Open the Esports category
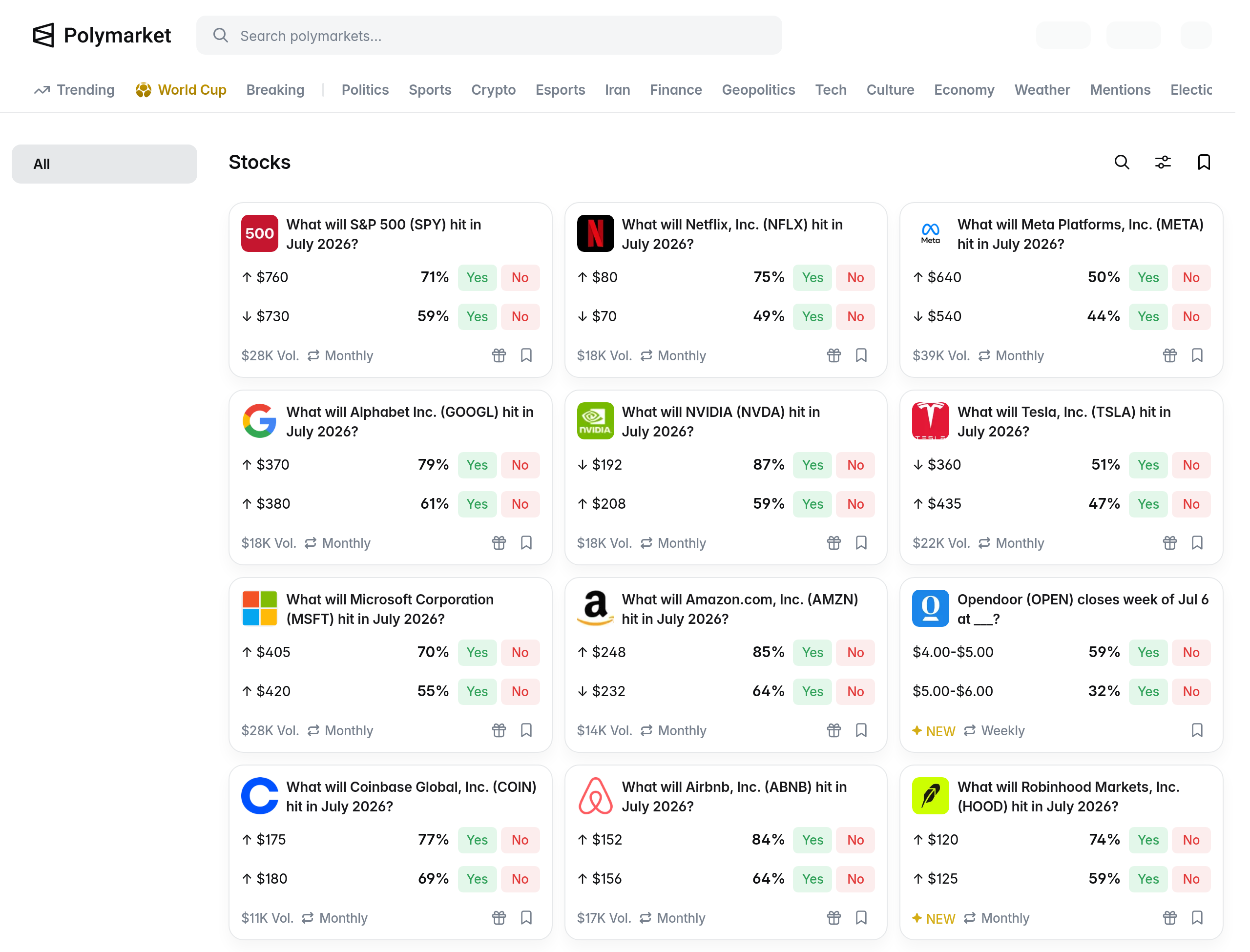This screenshot has width=1250, height=952. (561, 90)
